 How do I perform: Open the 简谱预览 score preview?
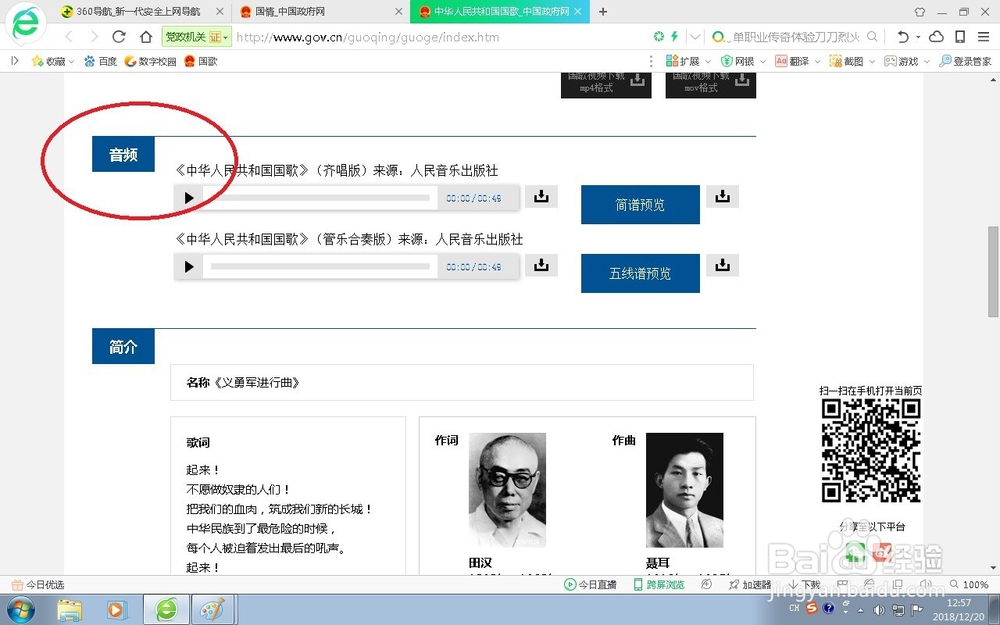[x=640, y=204]
